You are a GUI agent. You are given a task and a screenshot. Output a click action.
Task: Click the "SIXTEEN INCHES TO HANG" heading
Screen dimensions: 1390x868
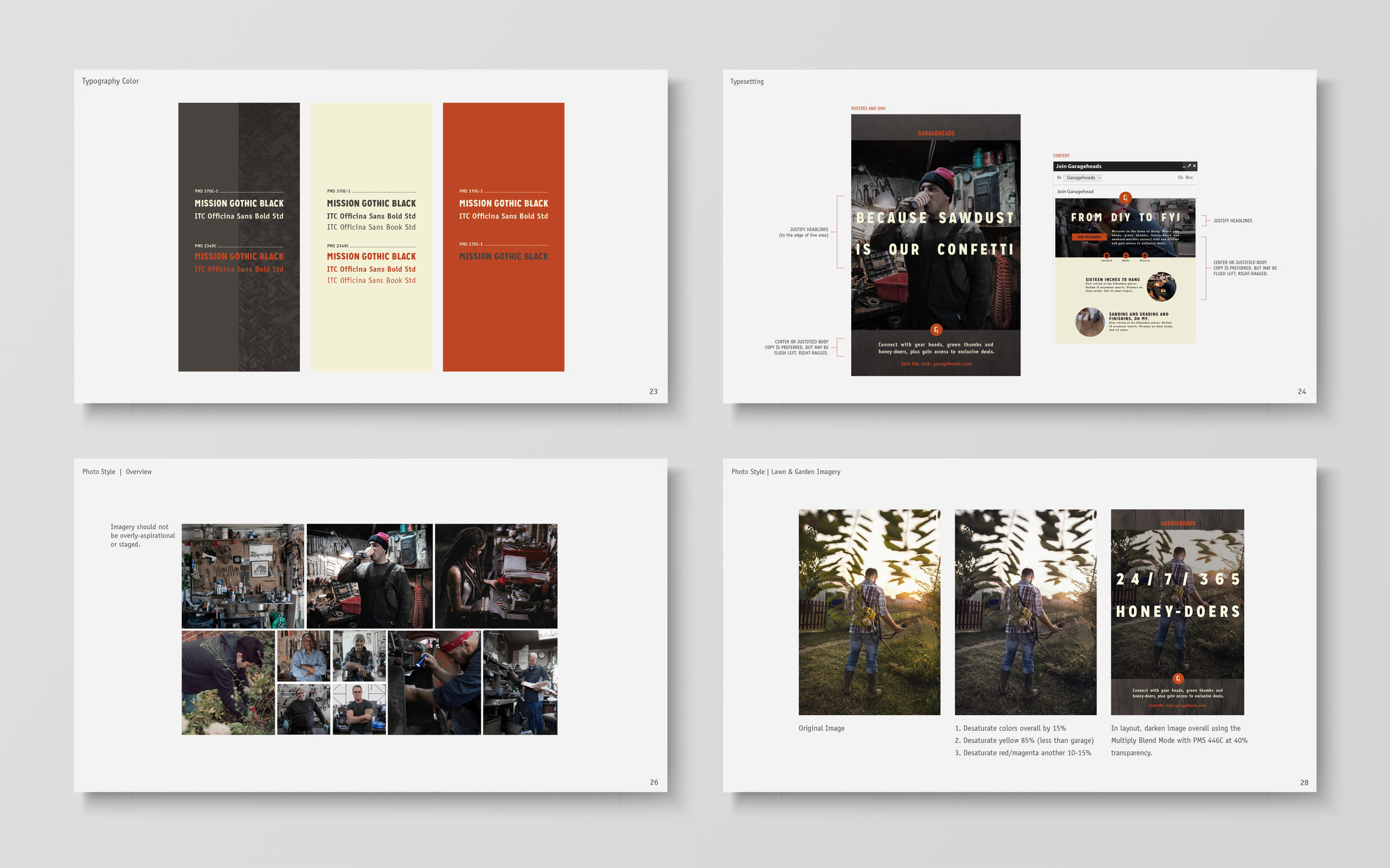click(x=1112, y=280)
